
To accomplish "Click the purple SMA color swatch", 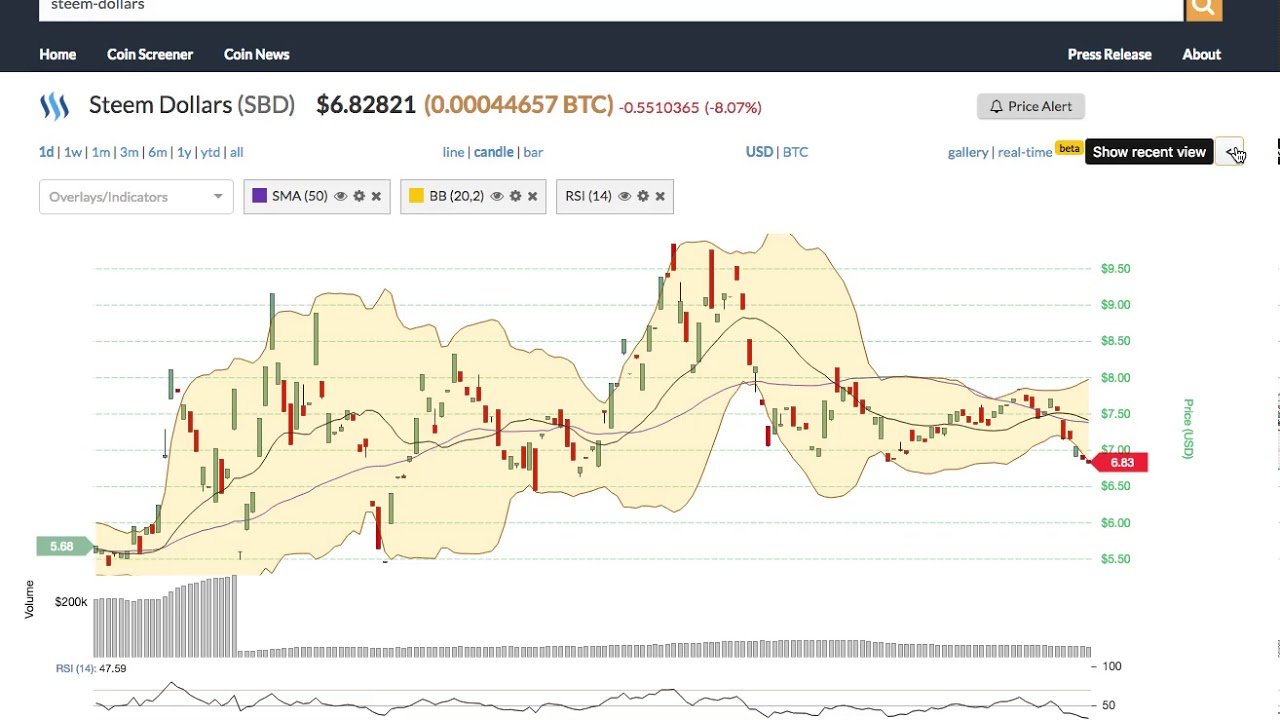I will (x=259, y=196).
